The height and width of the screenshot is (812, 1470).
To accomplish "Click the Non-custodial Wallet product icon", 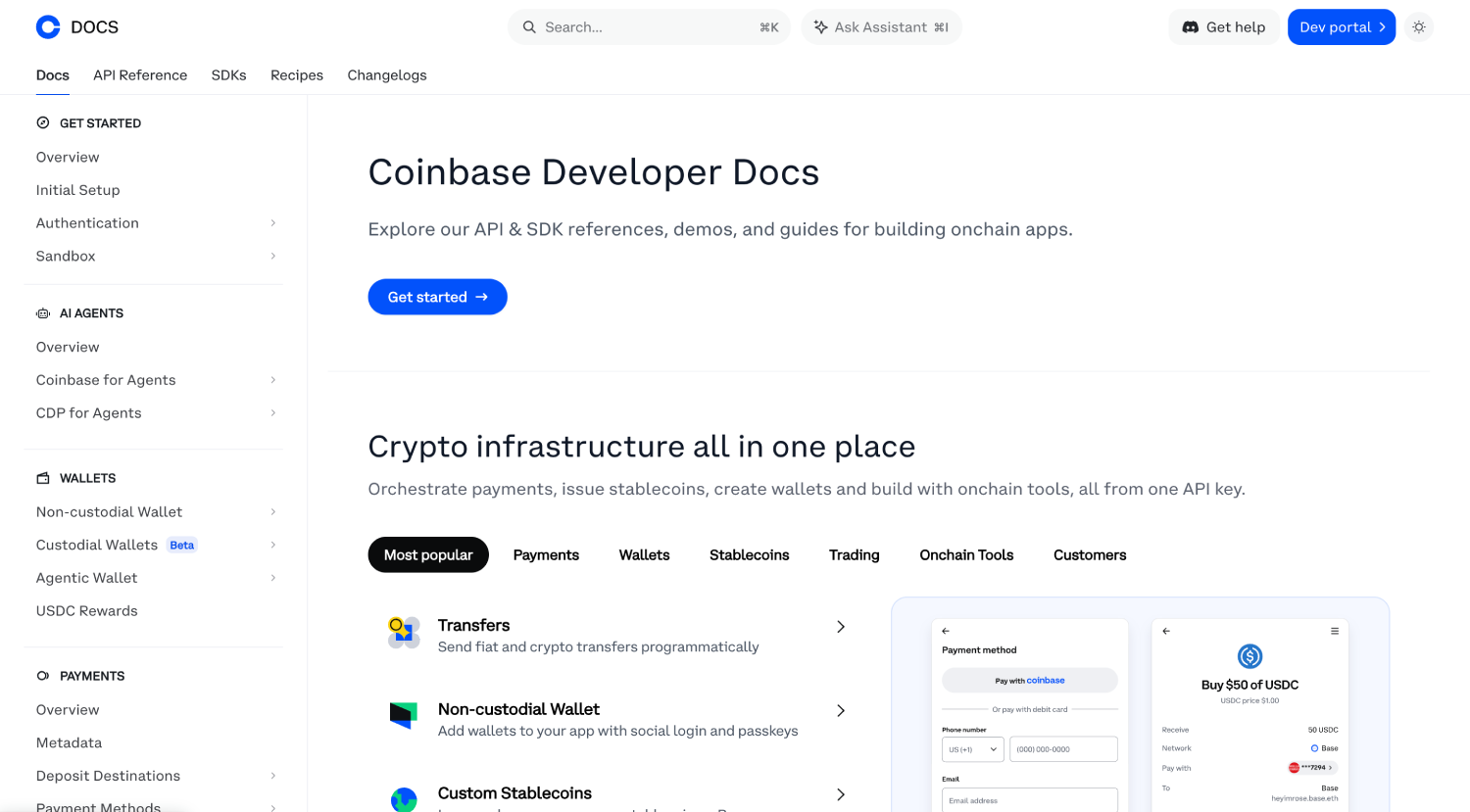I will tap(404, 716).
